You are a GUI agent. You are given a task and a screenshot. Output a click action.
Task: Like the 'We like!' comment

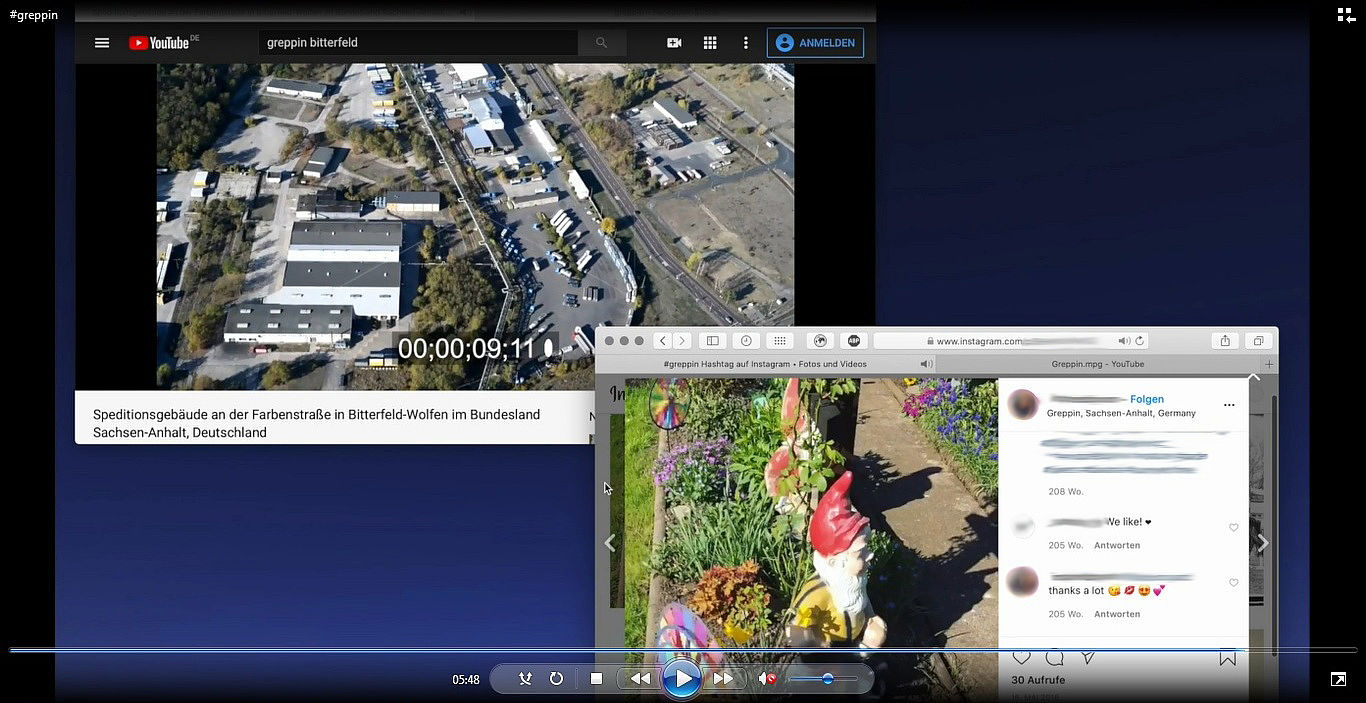pos(1233,527)
